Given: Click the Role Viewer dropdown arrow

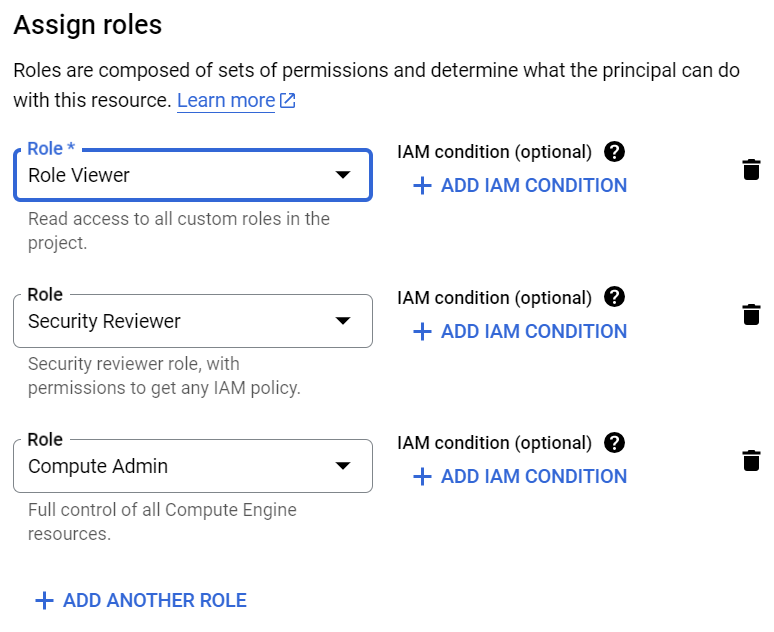Looking at the screenshot, I should [343, 175].
